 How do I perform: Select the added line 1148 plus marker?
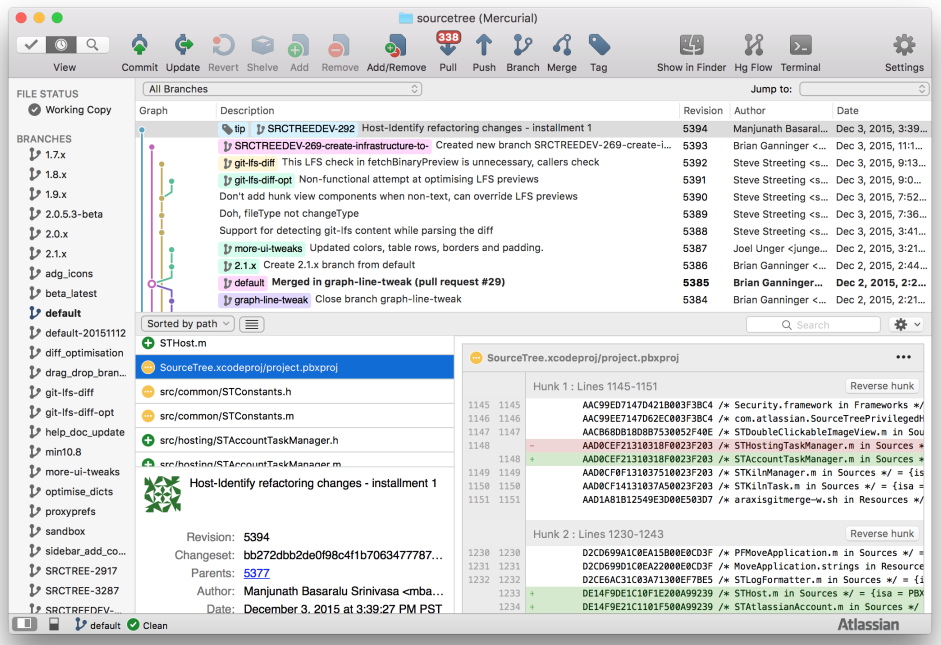pos(532,459)
